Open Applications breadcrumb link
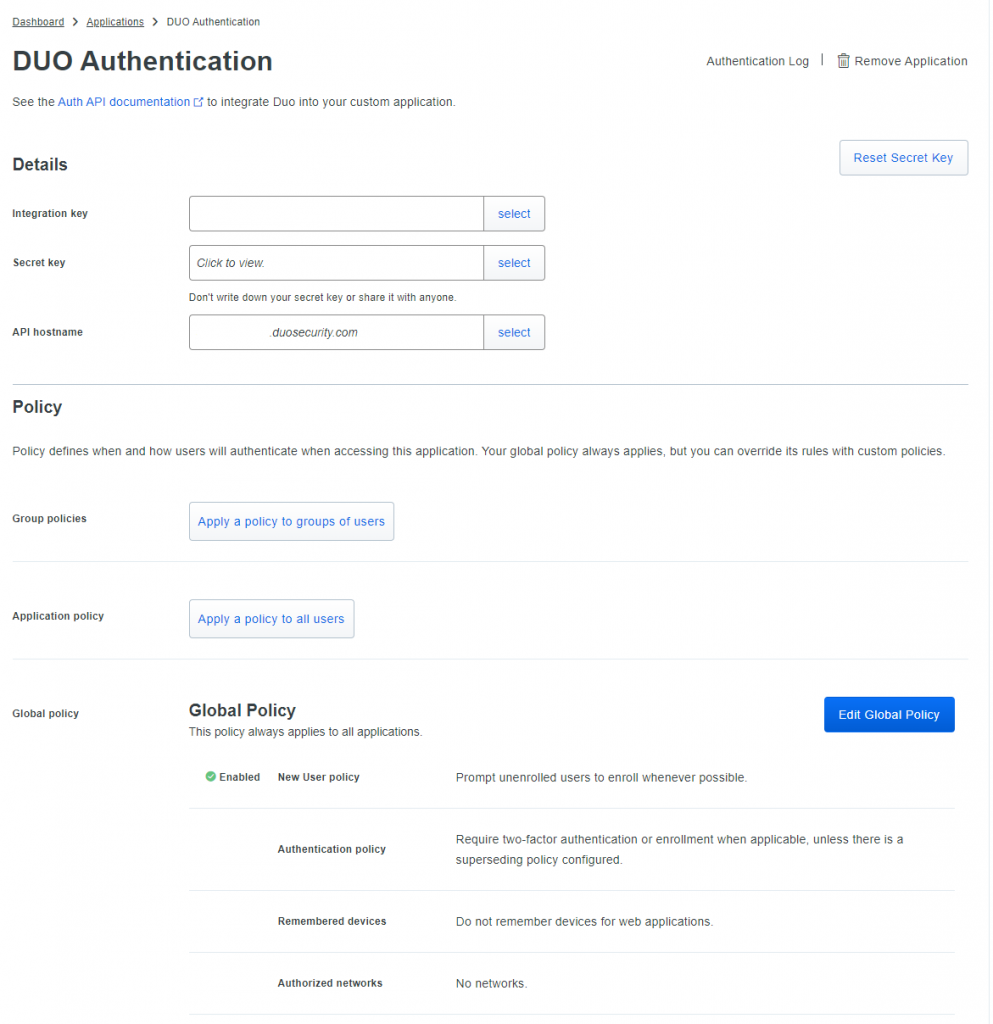This screenshot has width=993, height=1024. 115,22
